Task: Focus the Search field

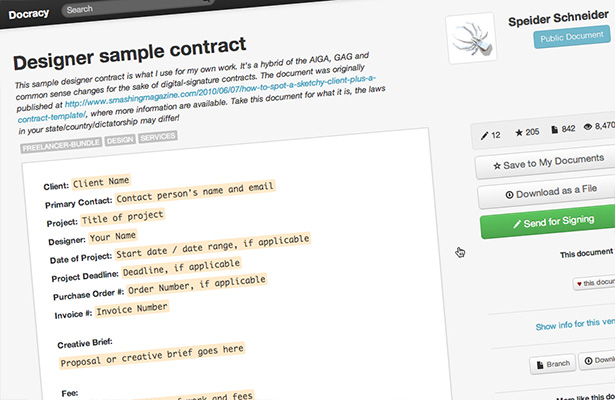Action: [x=137, y=5]
